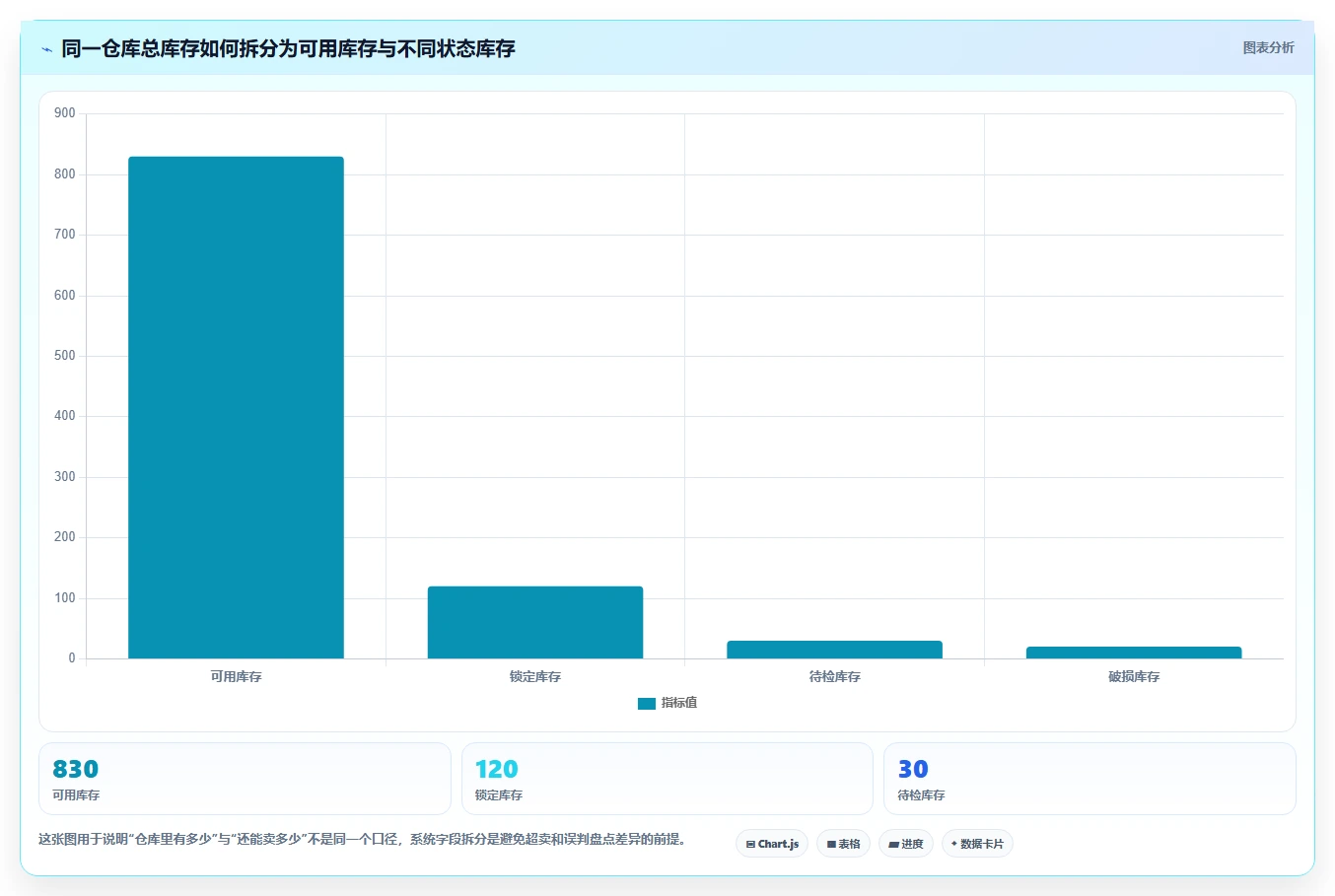Select the 进度 tag chip

906,844
